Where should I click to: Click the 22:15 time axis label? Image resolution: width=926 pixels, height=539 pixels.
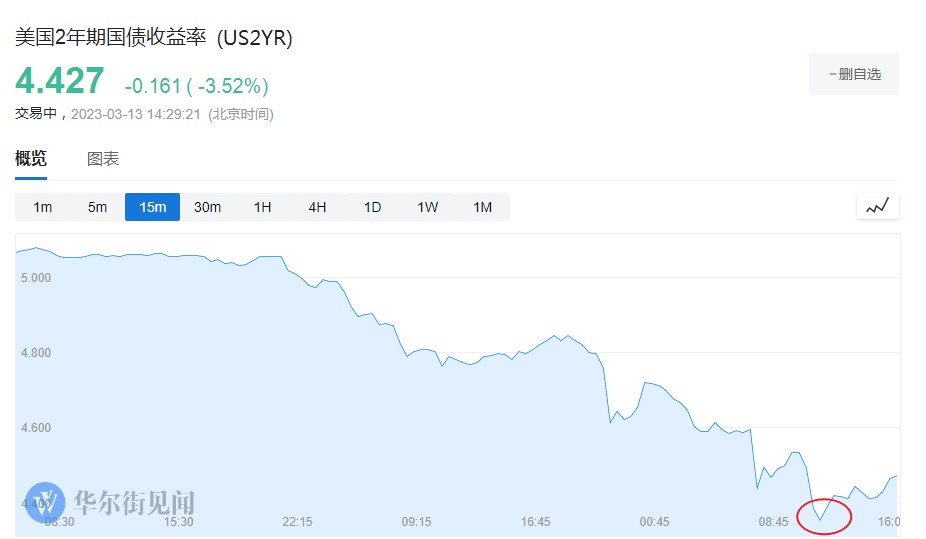click(297, 522)
